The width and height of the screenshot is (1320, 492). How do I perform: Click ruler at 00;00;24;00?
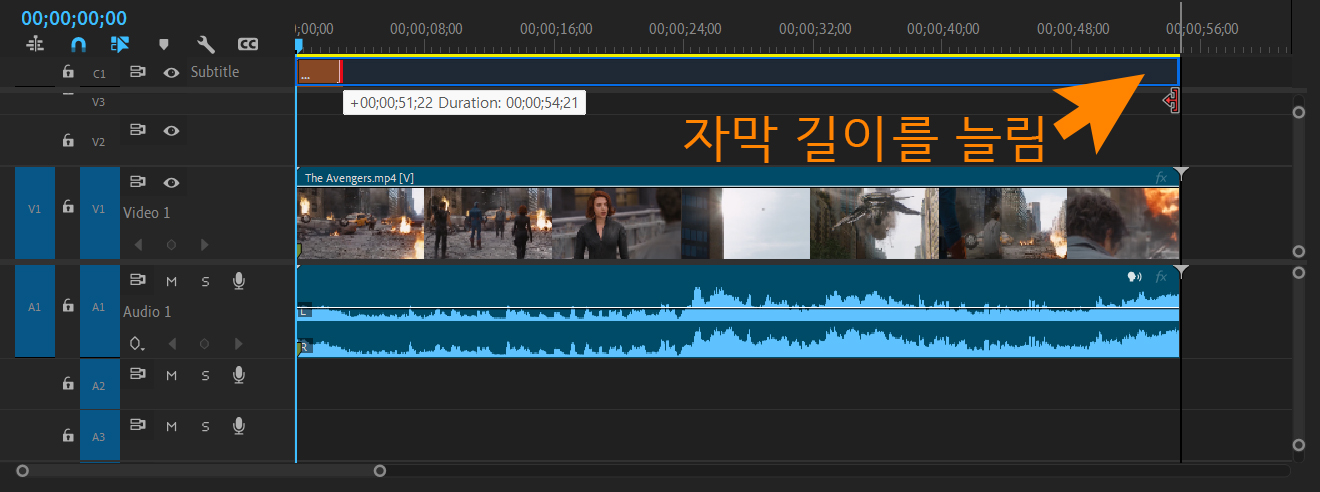(x=685, y=29)
